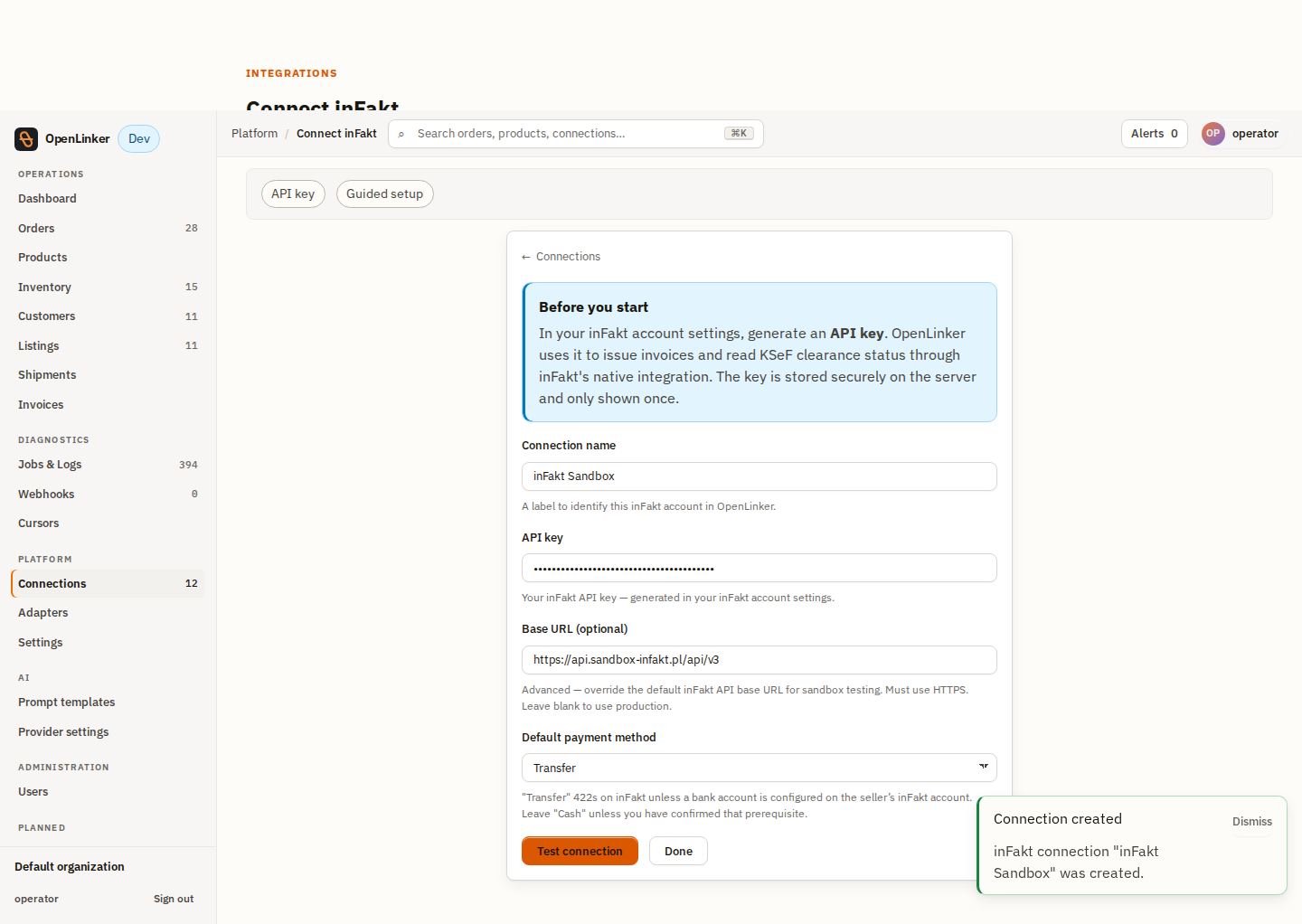Screen dimensions: 1302x924
Task: Click the Connection name input field
Action: (x=759, y=476)
